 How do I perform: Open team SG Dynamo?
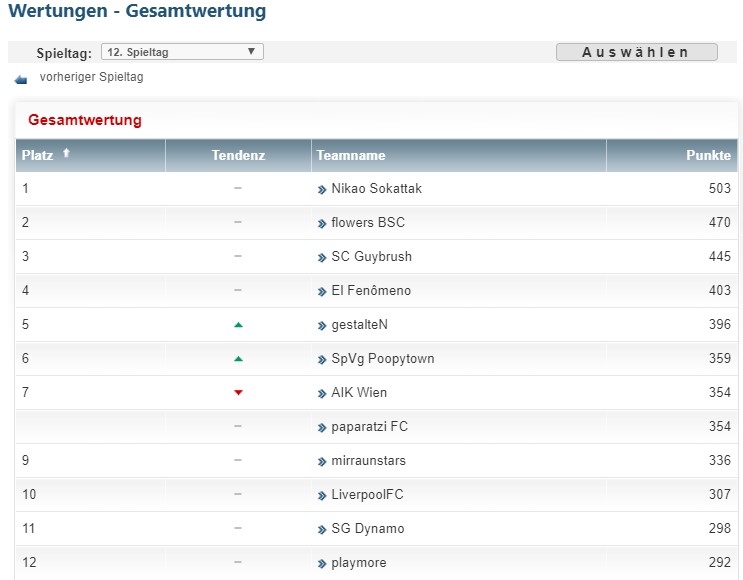367,529
